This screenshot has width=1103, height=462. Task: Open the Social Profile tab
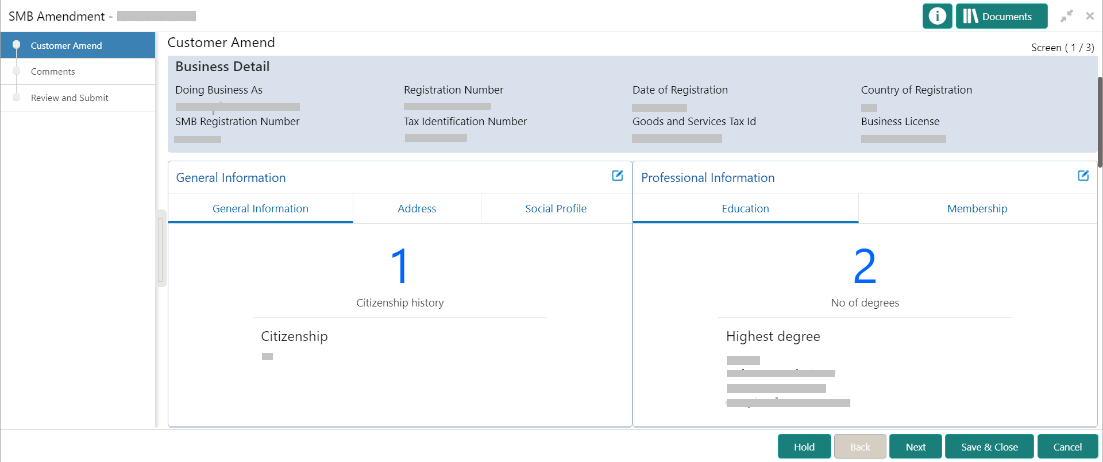(x=555, y=209)
